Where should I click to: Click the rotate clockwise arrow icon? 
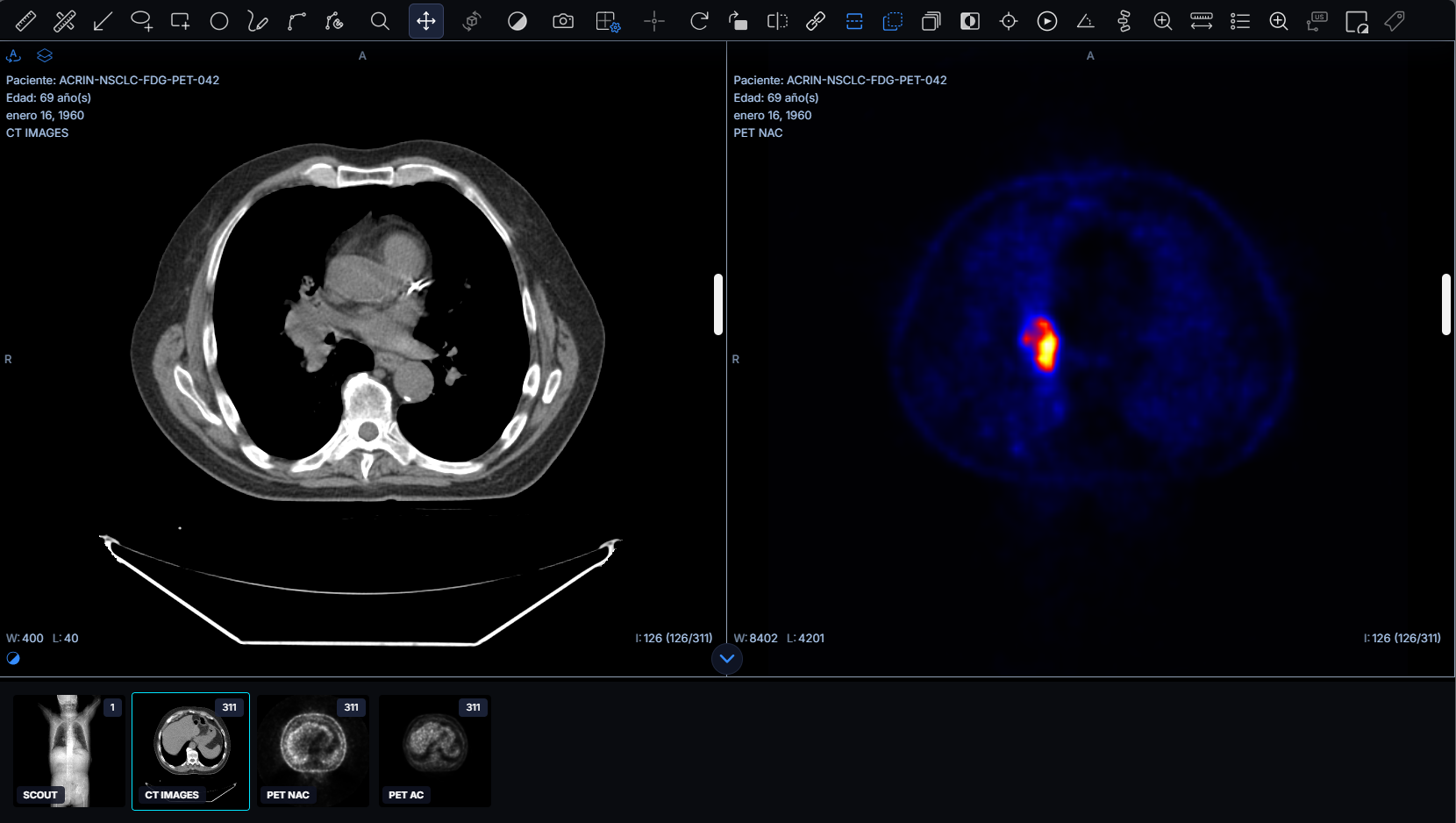point(699,21)
